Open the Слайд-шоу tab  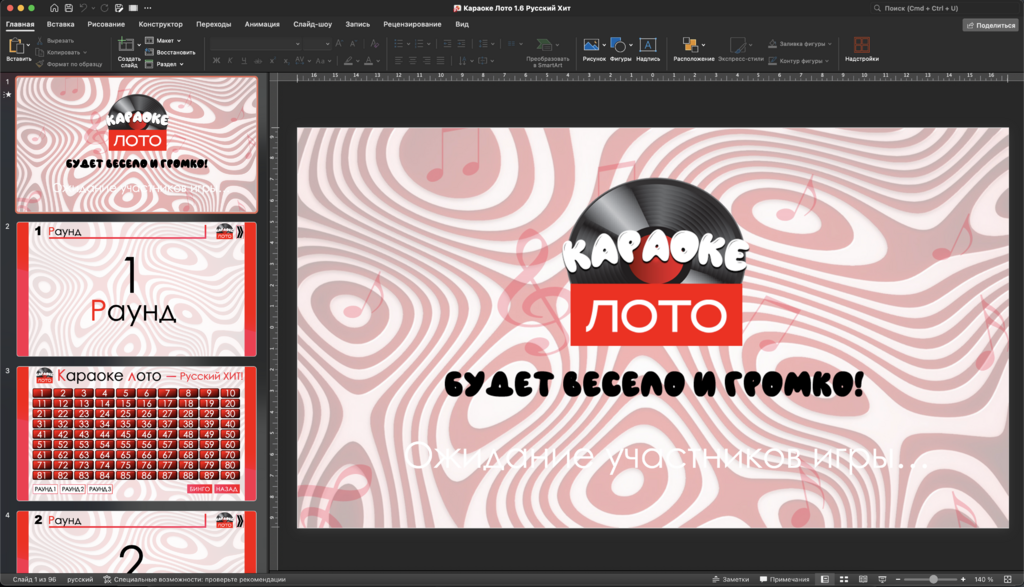312,24
